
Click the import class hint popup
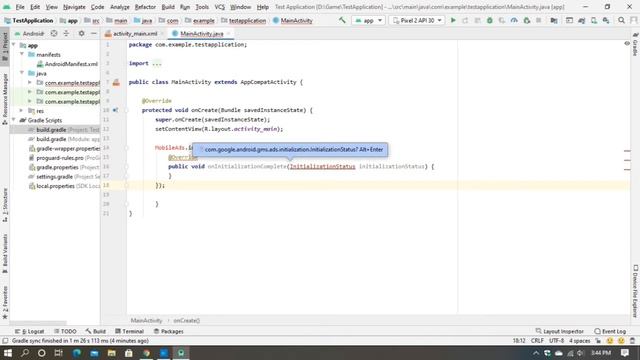point(290,150)
